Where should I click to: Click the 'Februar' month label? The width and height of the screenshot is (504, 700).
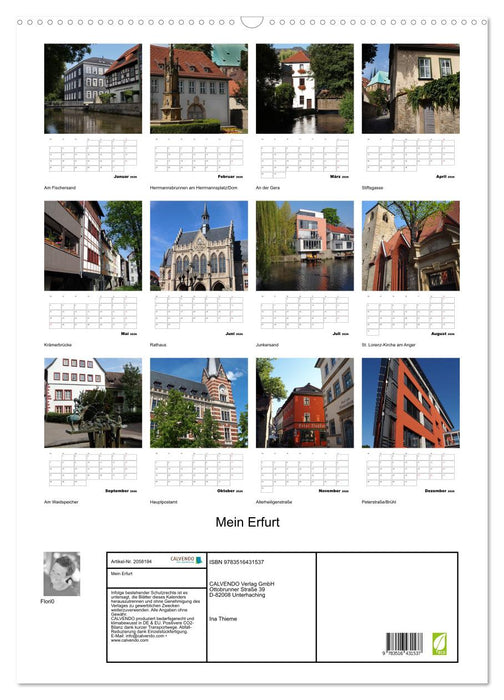pyautogui.click(x=226, y=177)
